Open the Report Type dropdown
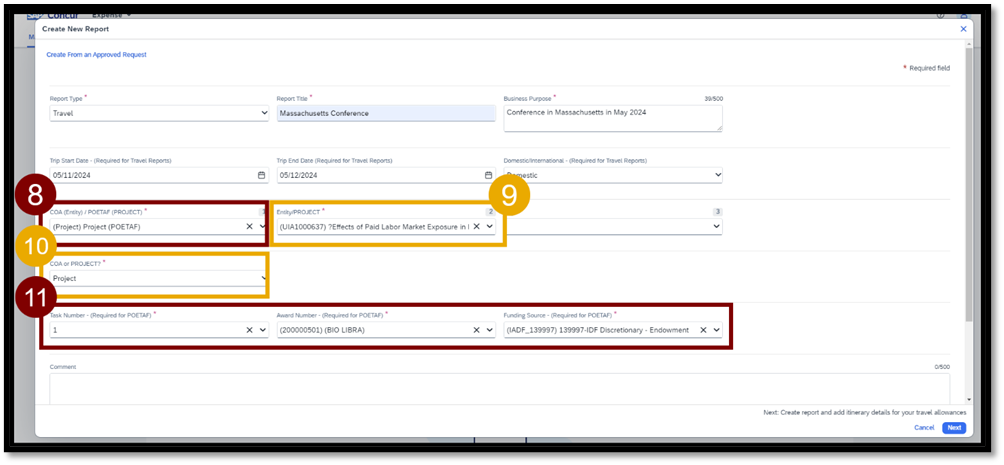This screenshot has width=1004, height=465. click(158, 113)
